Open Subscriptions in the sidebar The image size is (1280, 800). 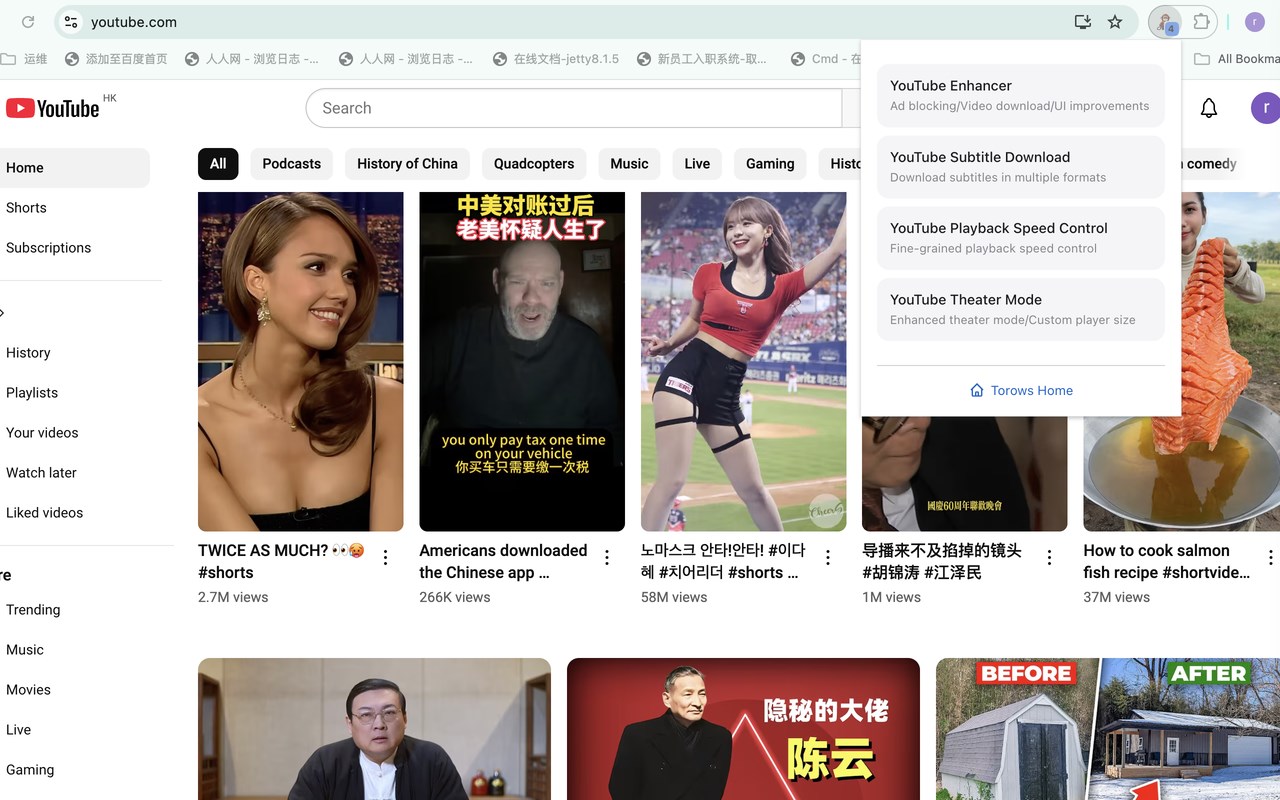(75, 248)
